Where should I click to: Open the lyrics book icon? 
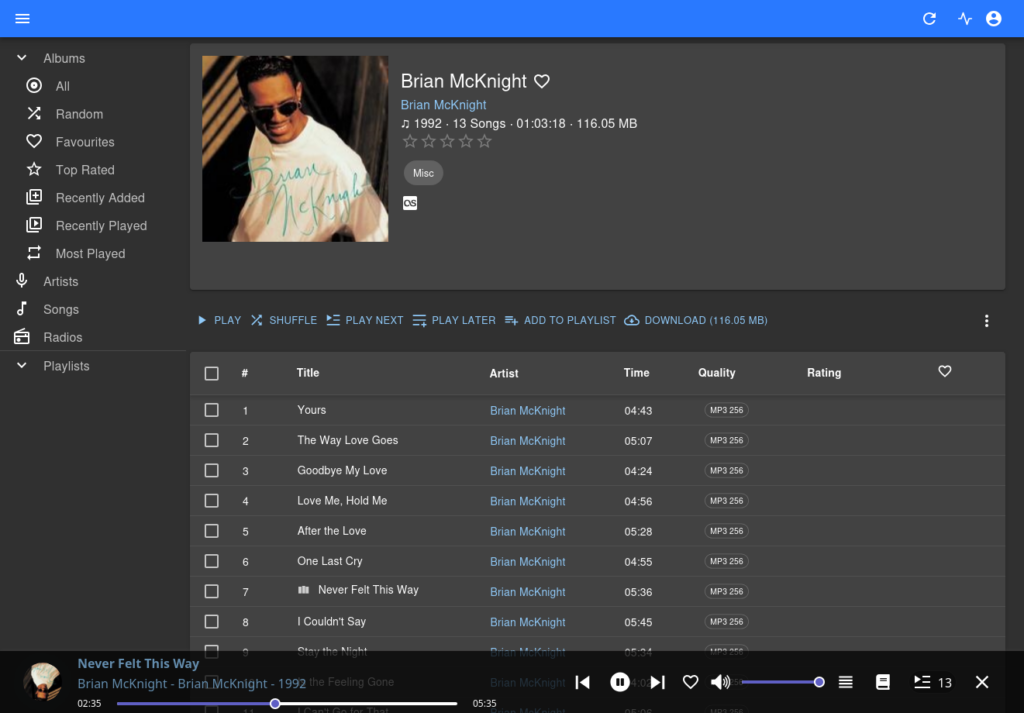point(882,682)
